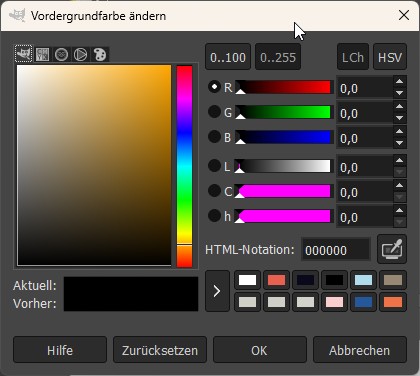This screenshot has width=420, height=376.
Task: Select the L lightness radio button
Action: (214, 166)
